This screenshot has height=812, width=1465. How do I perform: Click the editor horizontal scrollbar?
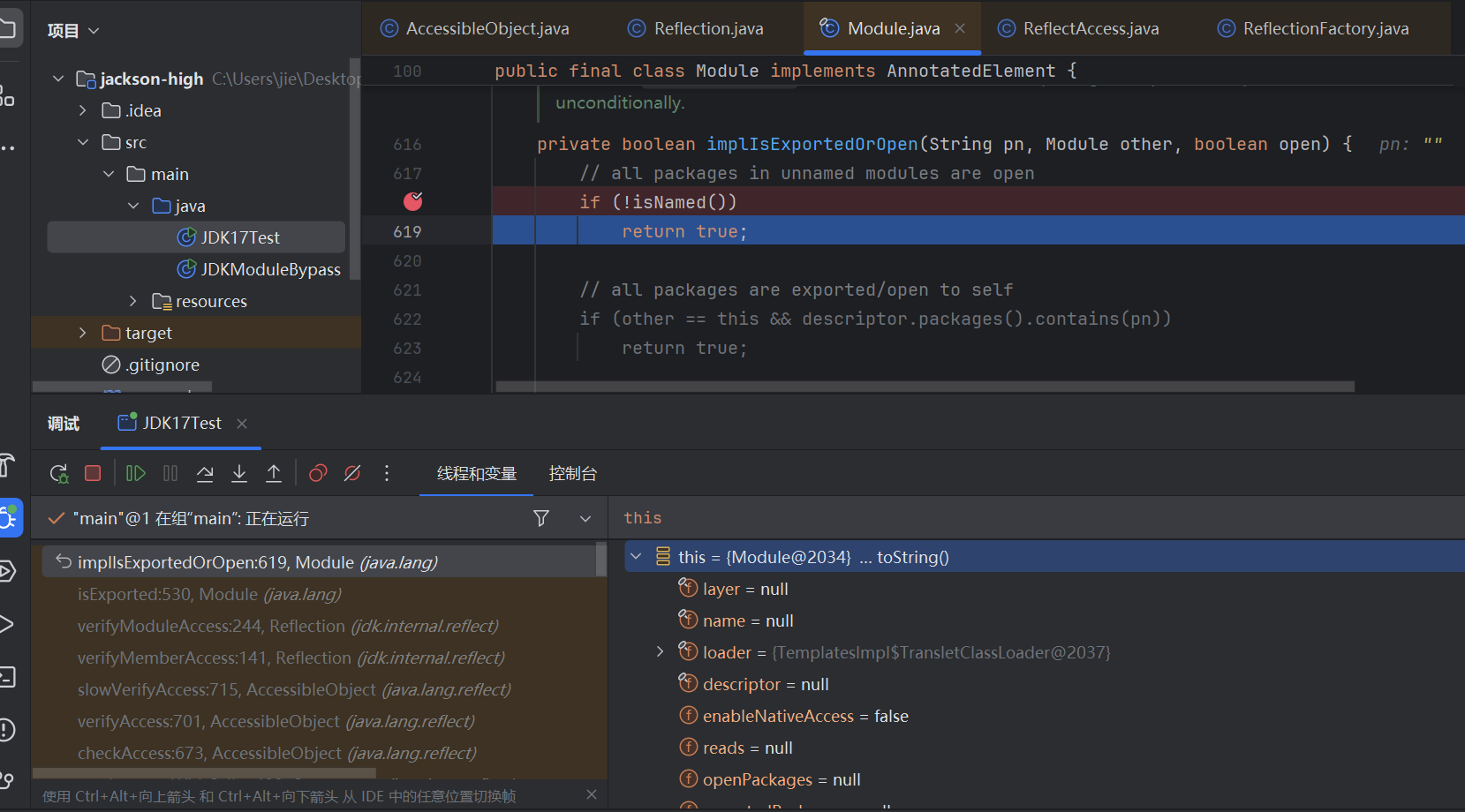click(925, 387)
